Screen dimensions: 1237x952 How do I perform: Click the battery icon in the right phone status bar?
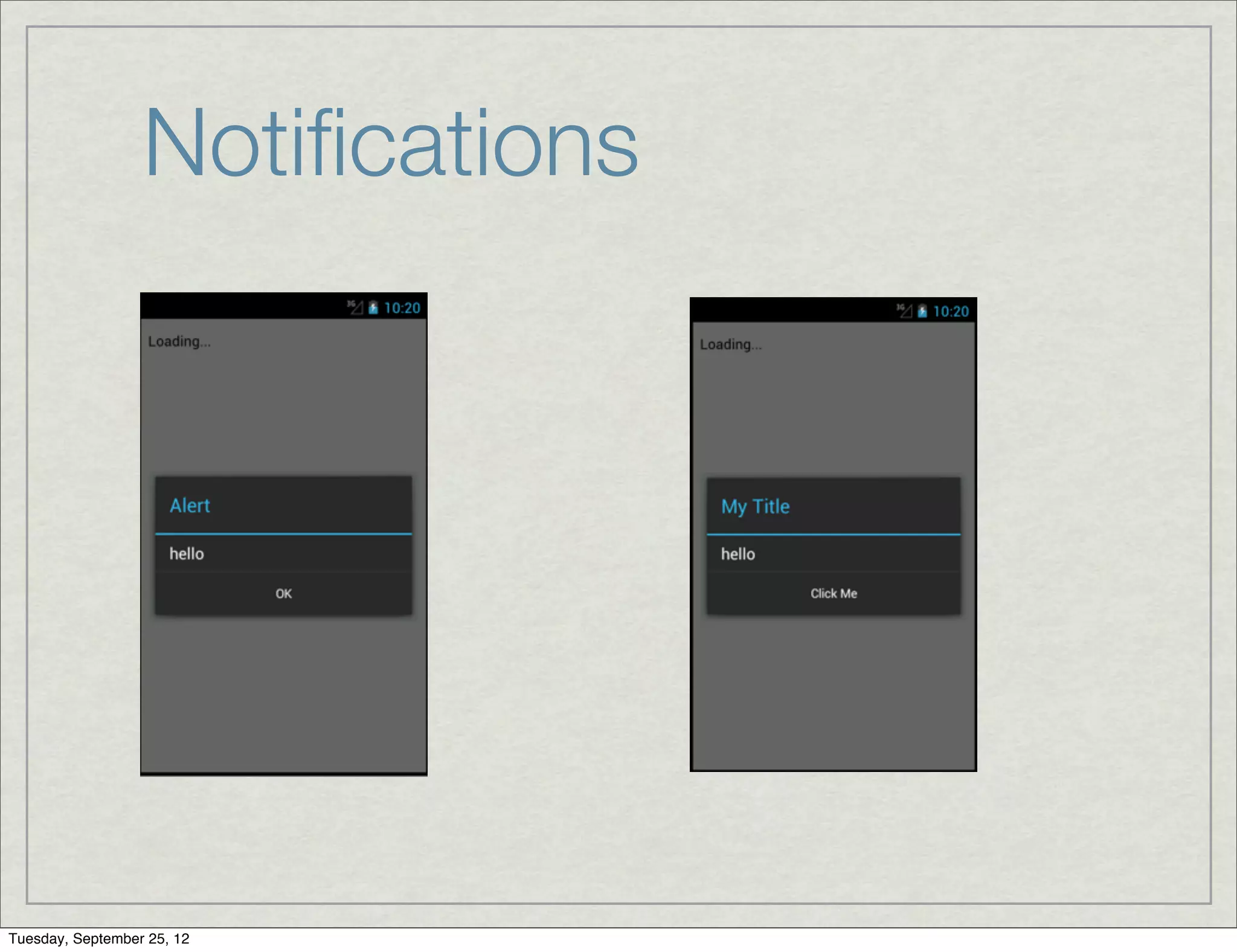click(x=922, y=311)
